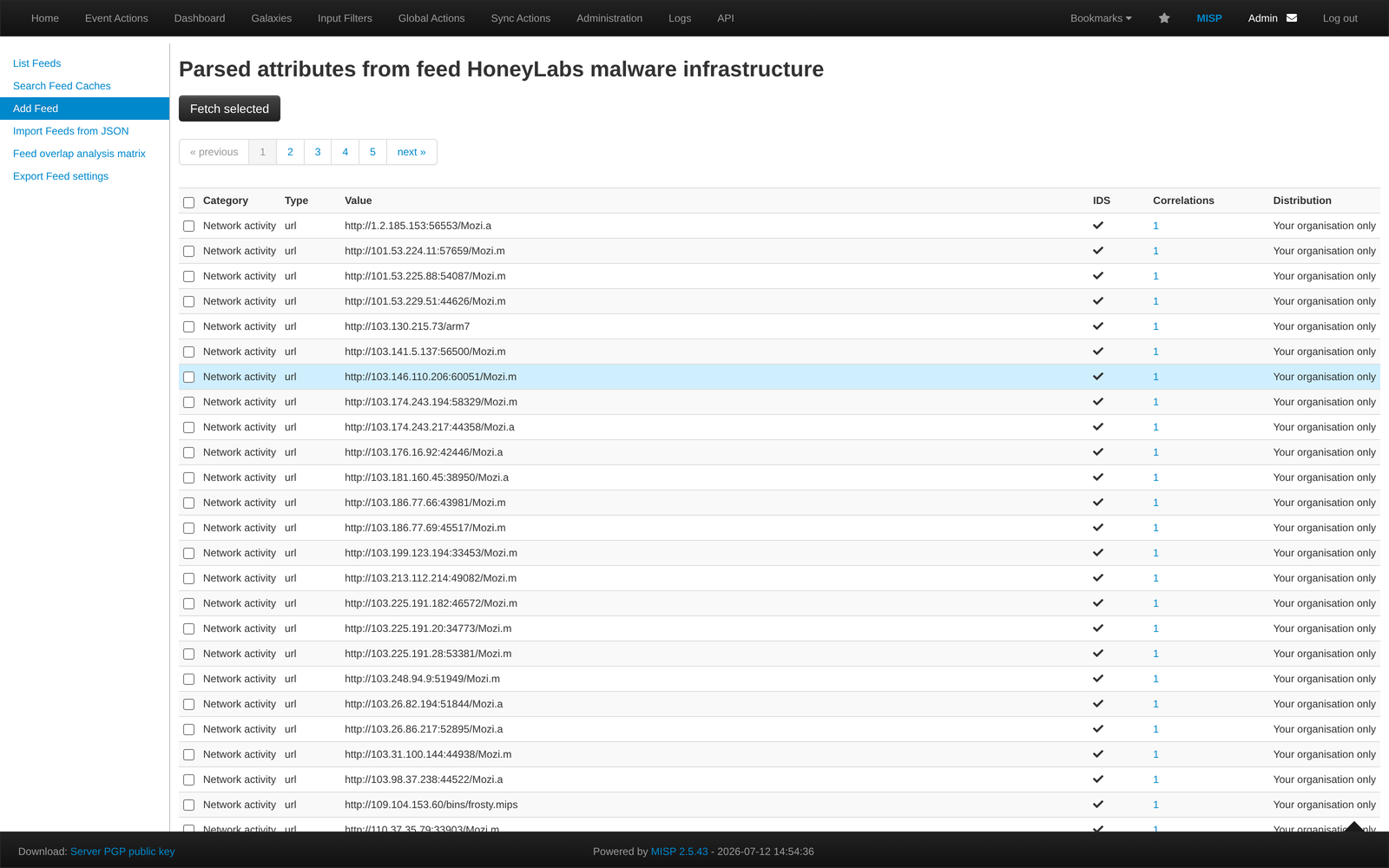Open Search Feed Caches in sidebar

click(x=62, y=86)
